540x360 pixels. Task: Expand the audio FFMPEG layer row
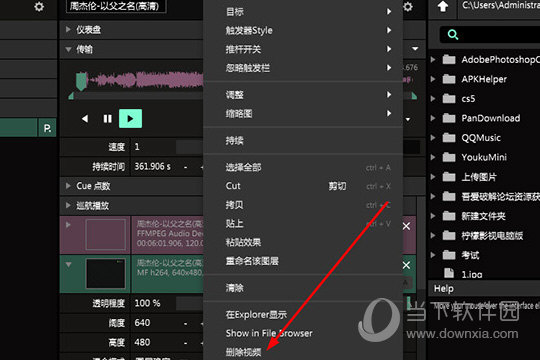pos(68,225)
